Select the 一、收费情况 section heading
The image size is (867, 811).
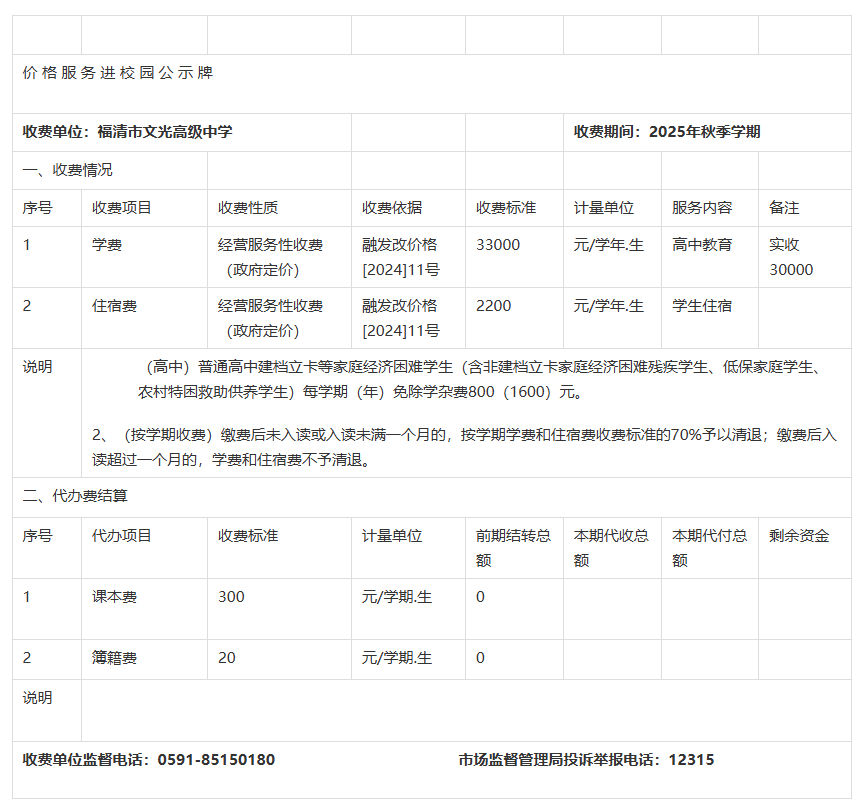[68, 170]
